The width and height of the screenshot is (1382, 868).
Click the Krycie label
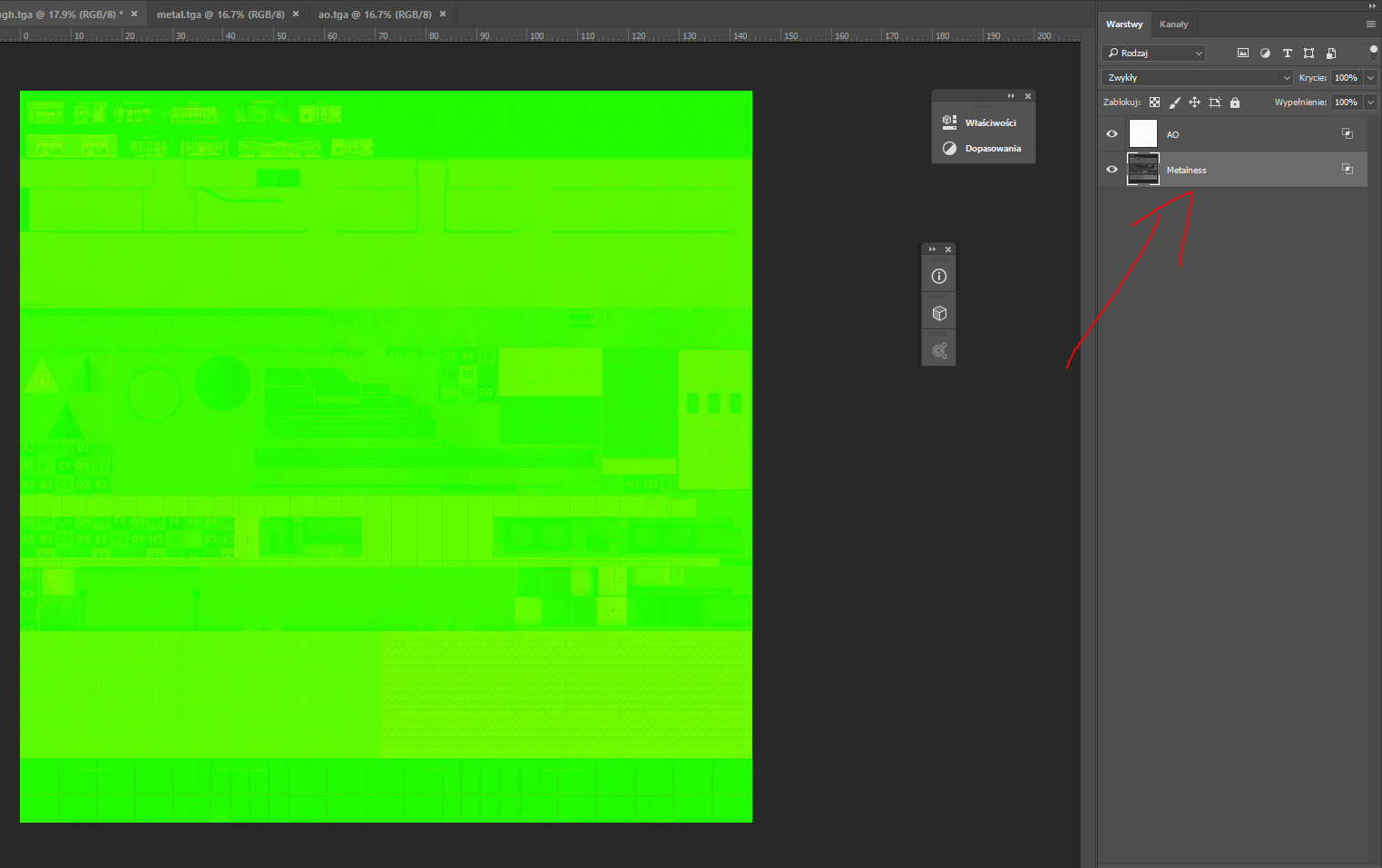click(x=1312, y=78)
